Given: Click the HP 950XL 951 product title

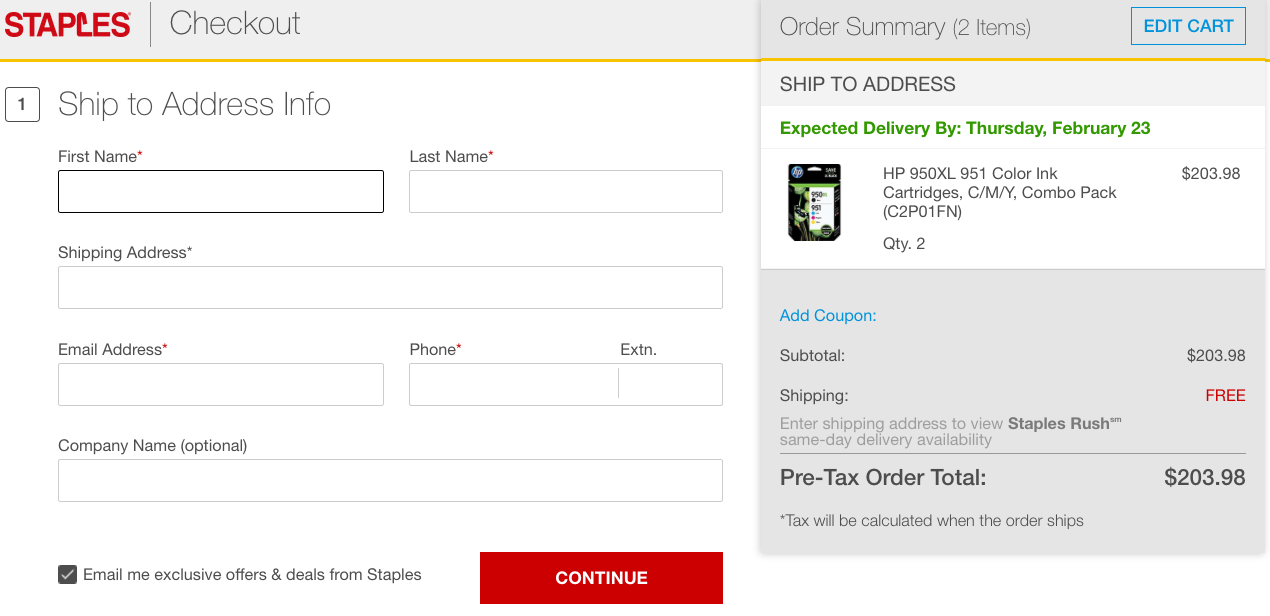Looking at the screenshot, I should click(x=999, y=192).
